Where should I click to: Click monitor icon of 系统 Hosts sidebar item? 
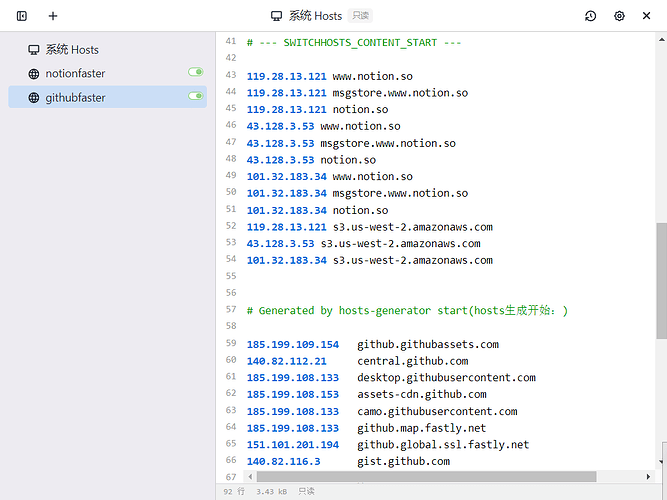click(x=34, y=50)
